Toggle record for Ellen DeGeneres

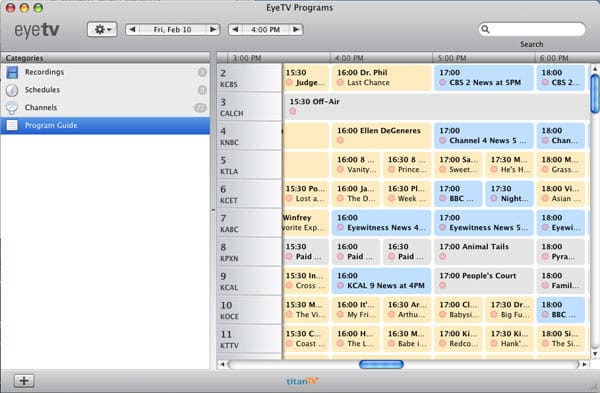tap(340, 140)
